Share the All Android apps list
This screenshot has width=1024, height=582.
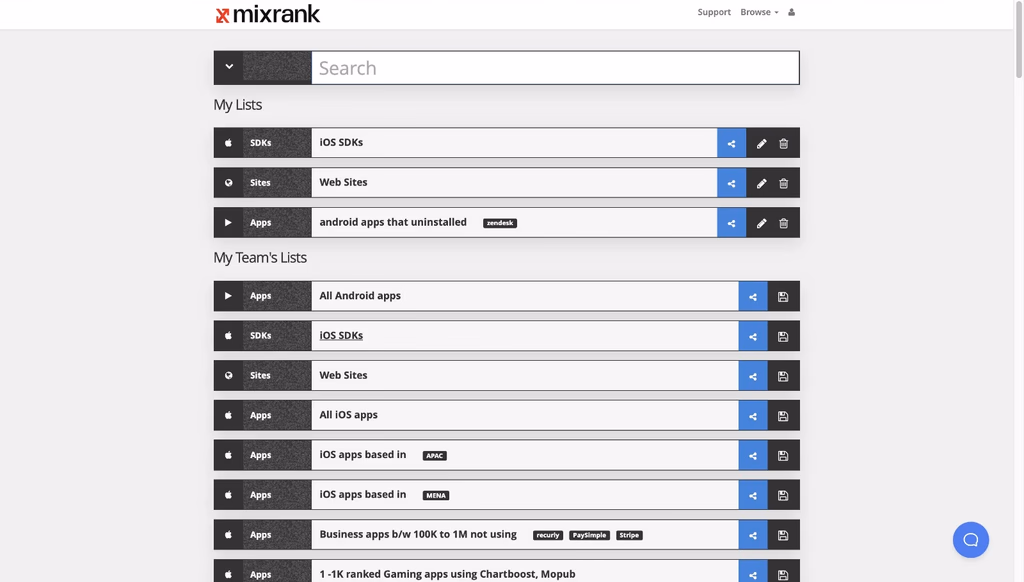753,297
